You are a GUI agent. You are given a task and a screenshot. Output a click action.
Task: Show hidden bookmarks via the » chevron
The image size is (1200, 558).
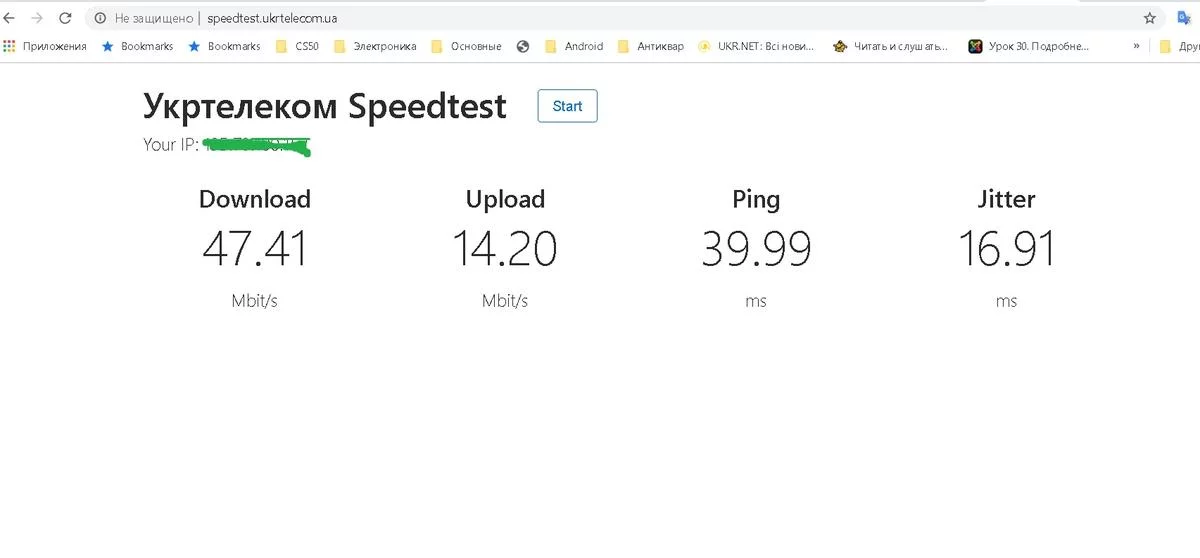click(x=1136, y=46)
